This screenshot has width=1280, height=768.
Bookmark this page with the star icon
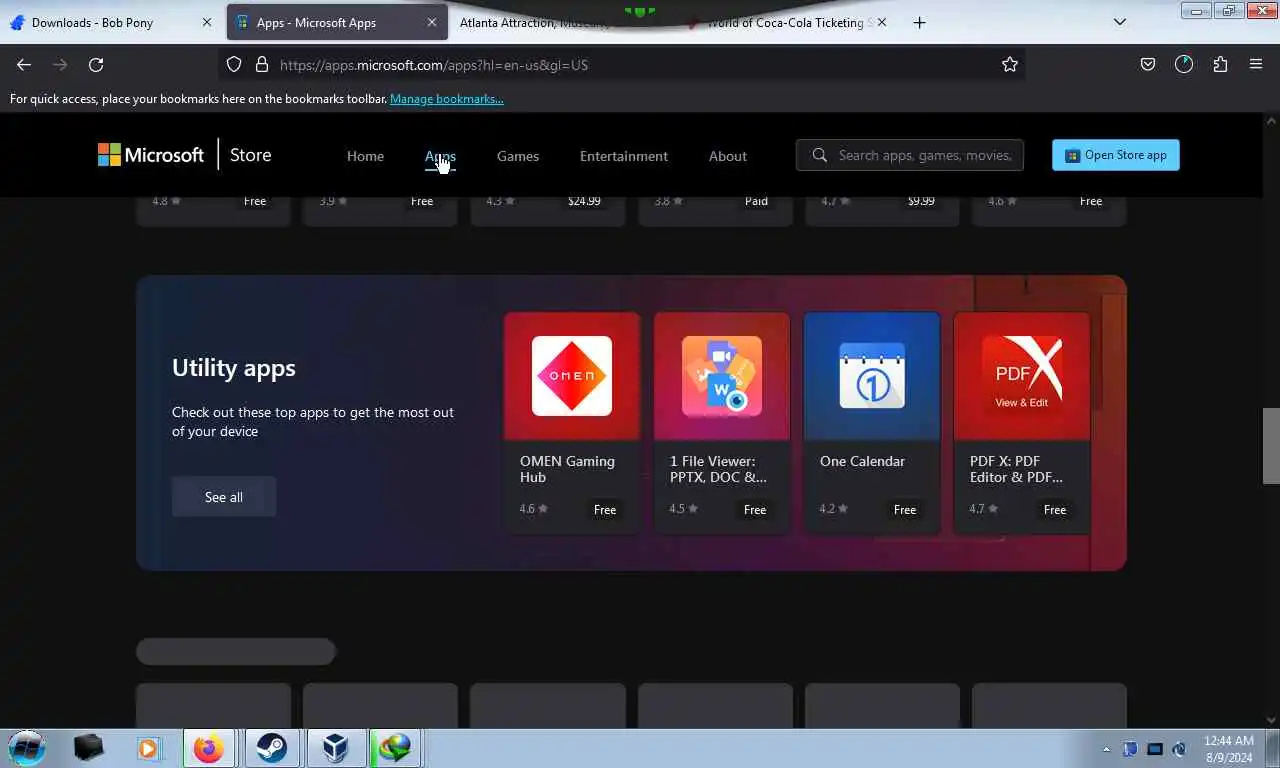click(1010, 64)
